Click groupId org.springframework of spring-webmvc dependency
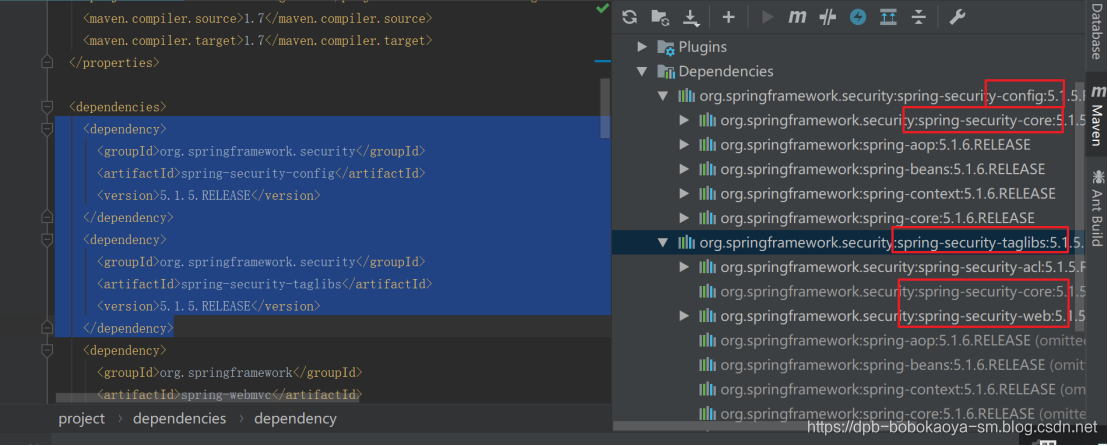 pos(226,372)
